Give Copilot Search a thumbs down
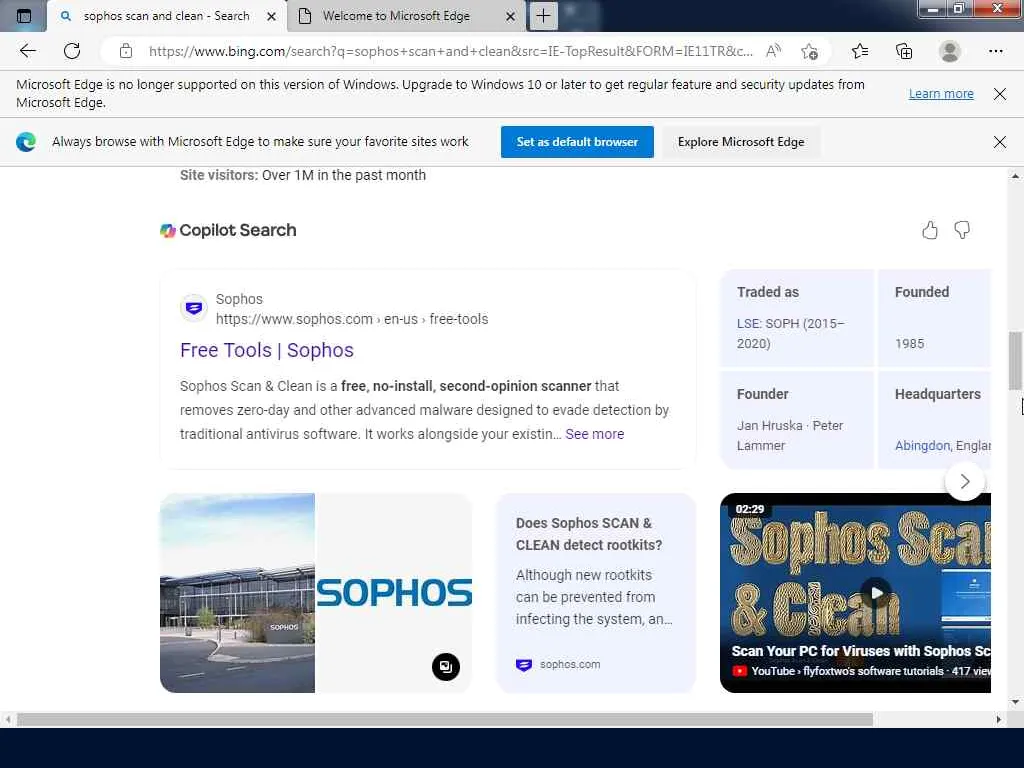The image size is (1024, 768). coord(962,230)
